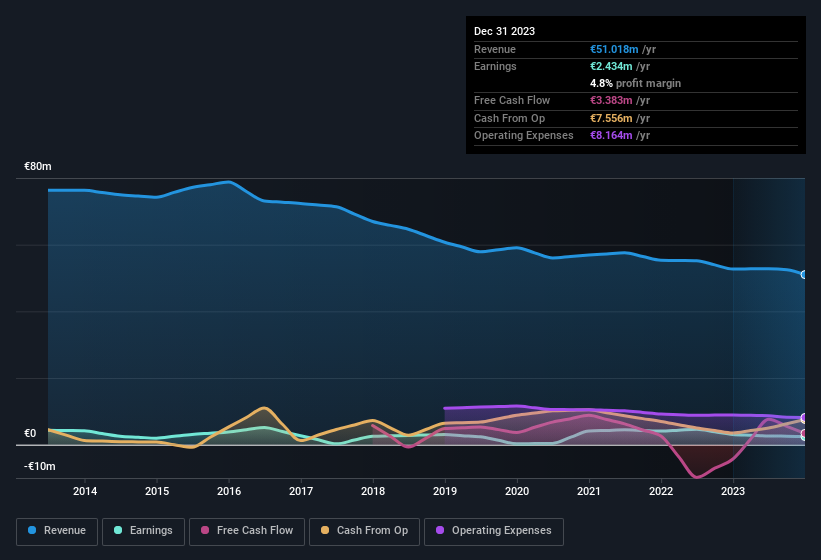
Task: Click the Dec 31 2023 tooltip date
Action: pos(504,31)
